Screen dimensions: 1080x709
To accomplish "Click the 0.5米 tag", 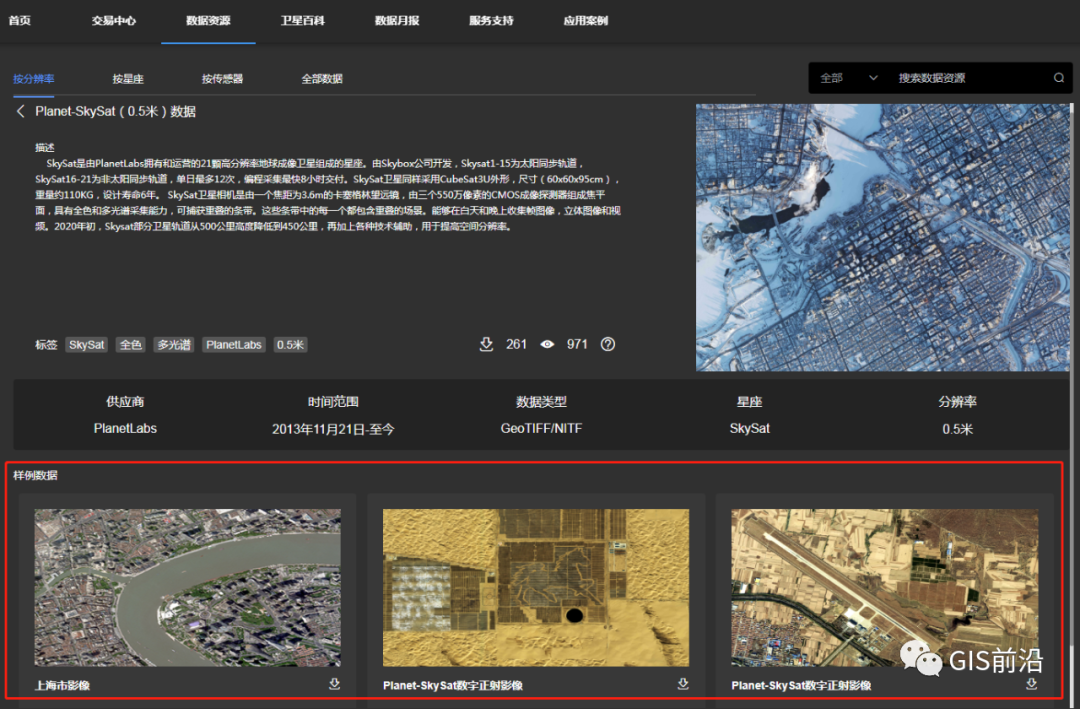I will (x=290, y=345).
